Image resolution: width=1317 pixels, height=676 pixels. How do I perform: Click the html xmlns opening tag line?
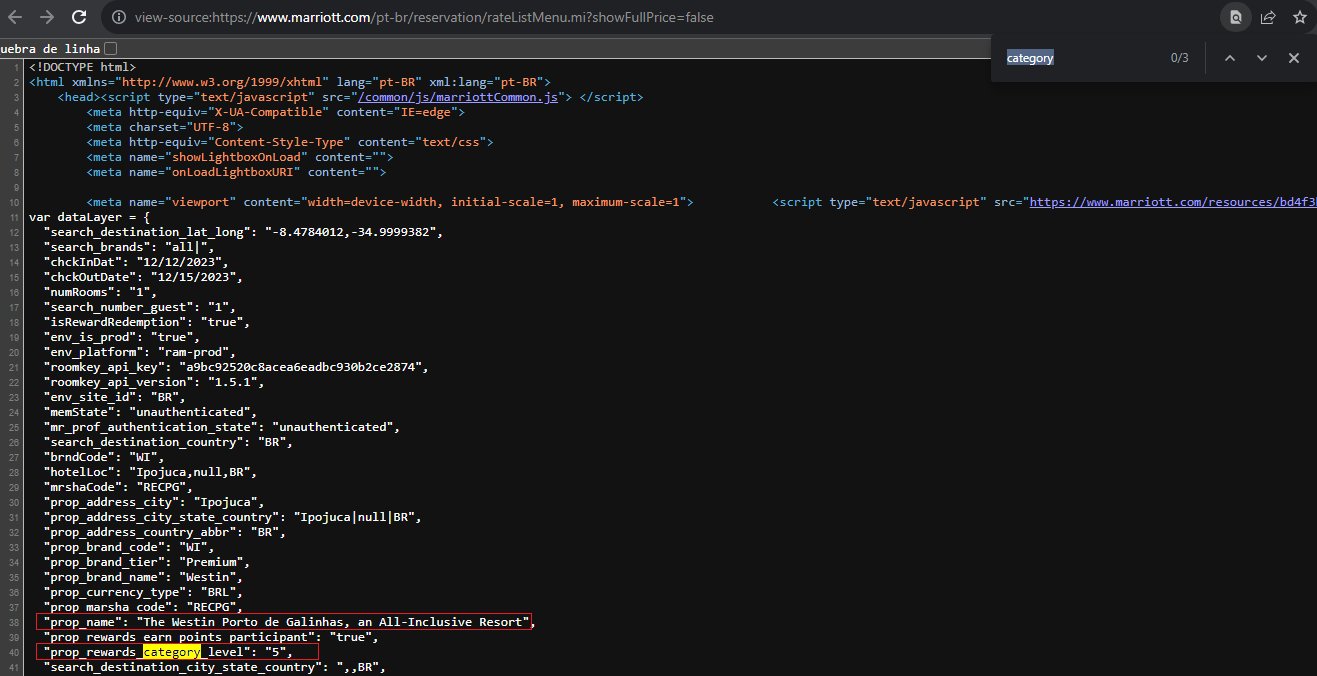tap(290, 82)
